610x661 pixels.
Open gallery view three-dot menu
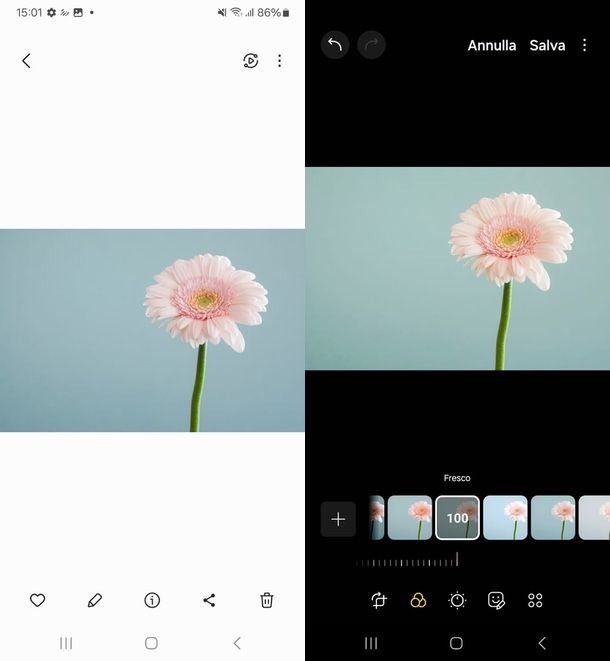tap(279, 61)
